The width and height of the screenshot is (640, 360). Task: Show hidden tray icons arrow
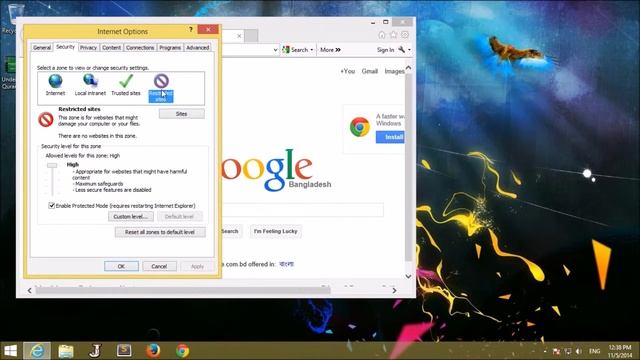545,351
